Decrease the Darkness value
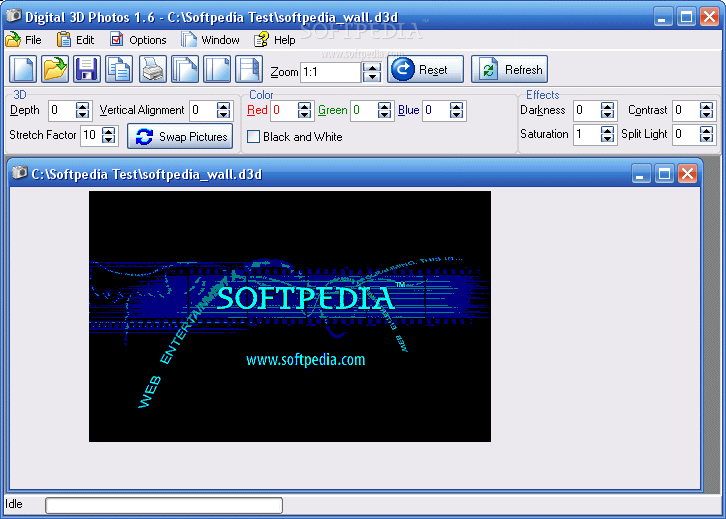This screenshot has width=726, height=519. point(607,114)
